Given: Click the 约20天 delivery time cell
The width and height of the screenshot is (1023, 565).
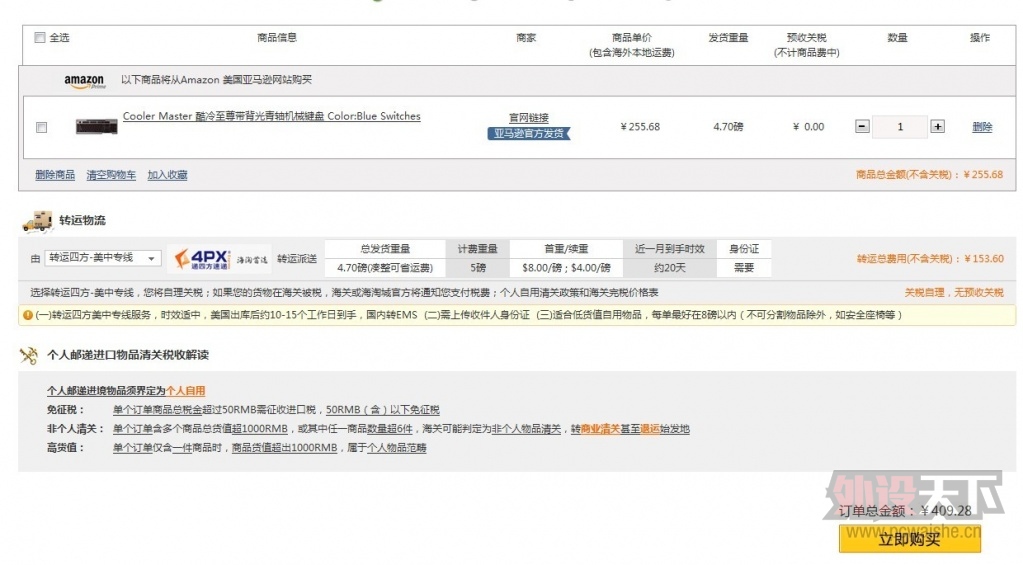Looking at the screenshot, I should click(x=669, y=267).
